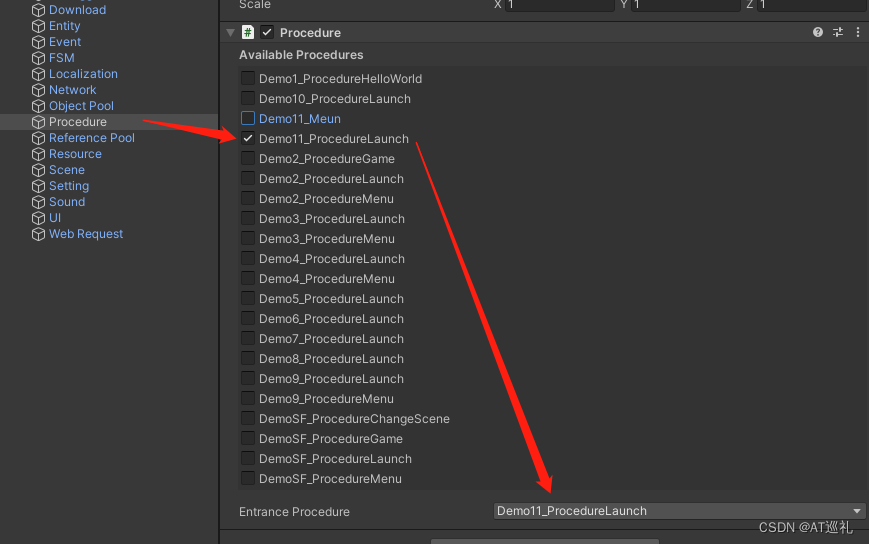Screen dimensions: 869x544
Task: Check DemoSF_ProcedureMenu procedure
Action: click(x=248, y=478)
